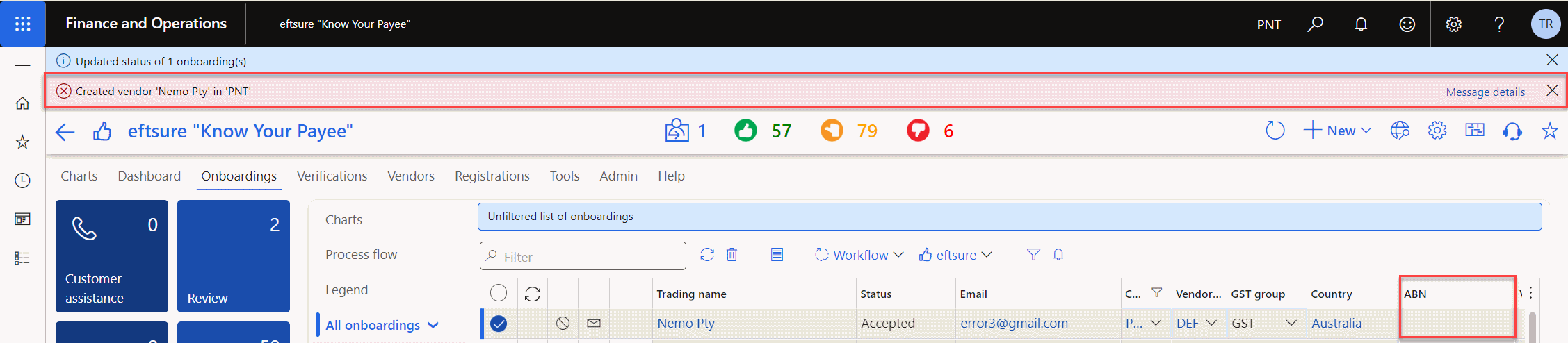The width and height of the screenshot is (1568, 343).
Task: Switch to the Dashboard tab
Action: pyautogui.click(x=149, y=176)
